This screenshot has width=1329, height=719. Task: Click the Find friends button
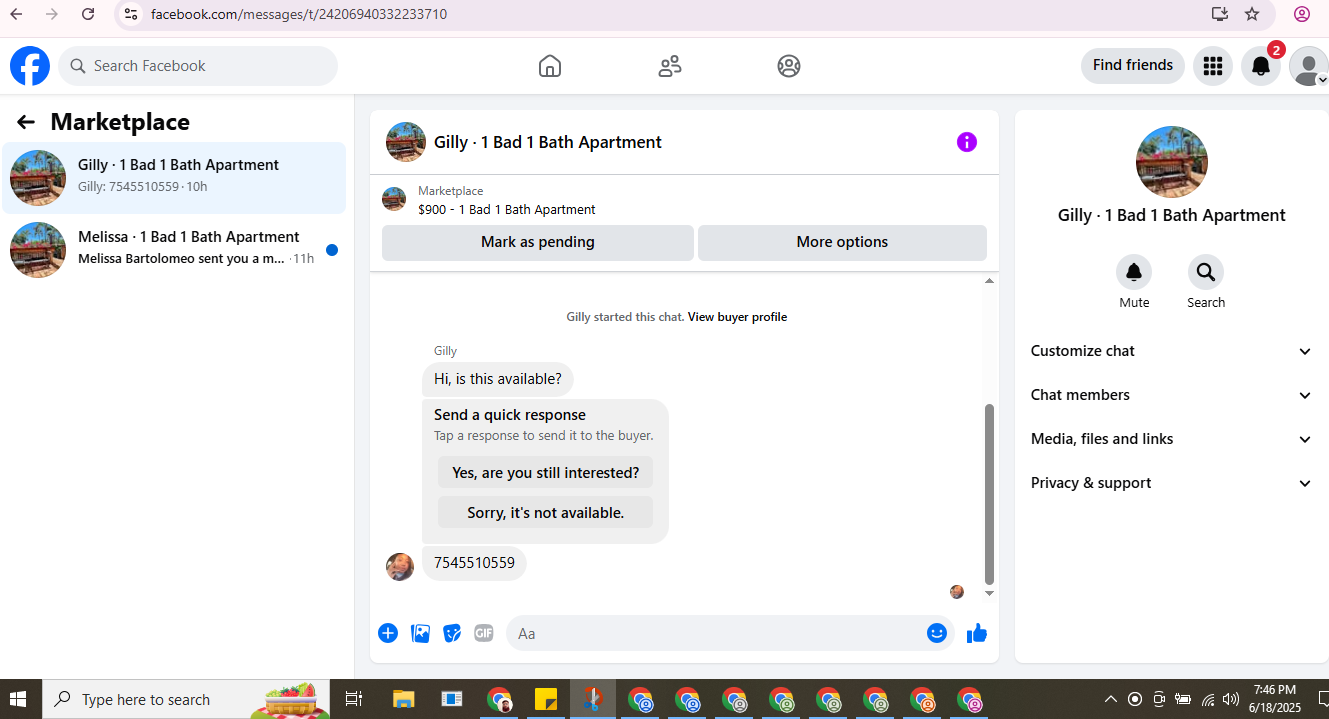tap(1133, 65)
